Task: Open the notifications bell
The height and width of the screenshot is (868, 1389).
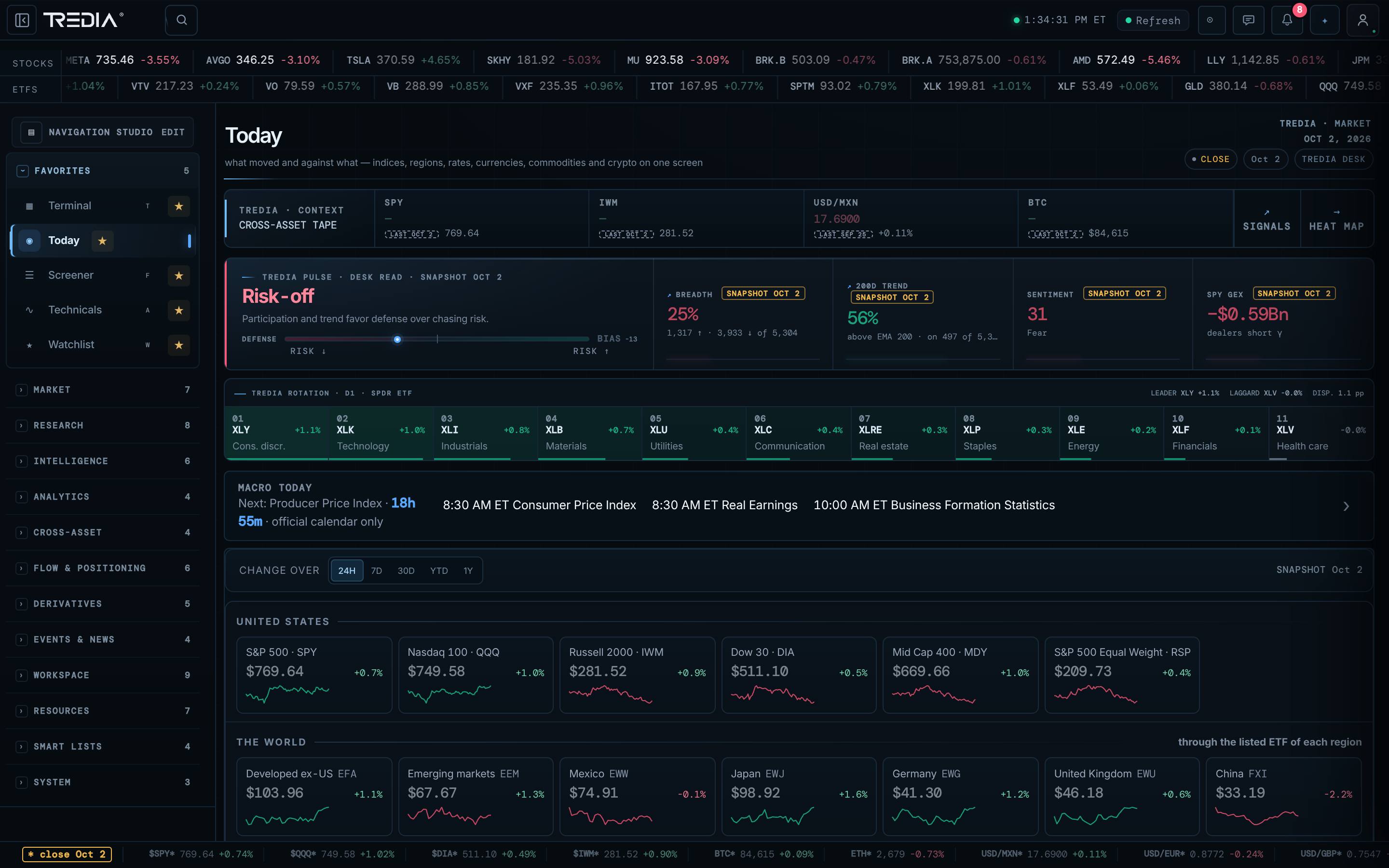Action: 1287,20
